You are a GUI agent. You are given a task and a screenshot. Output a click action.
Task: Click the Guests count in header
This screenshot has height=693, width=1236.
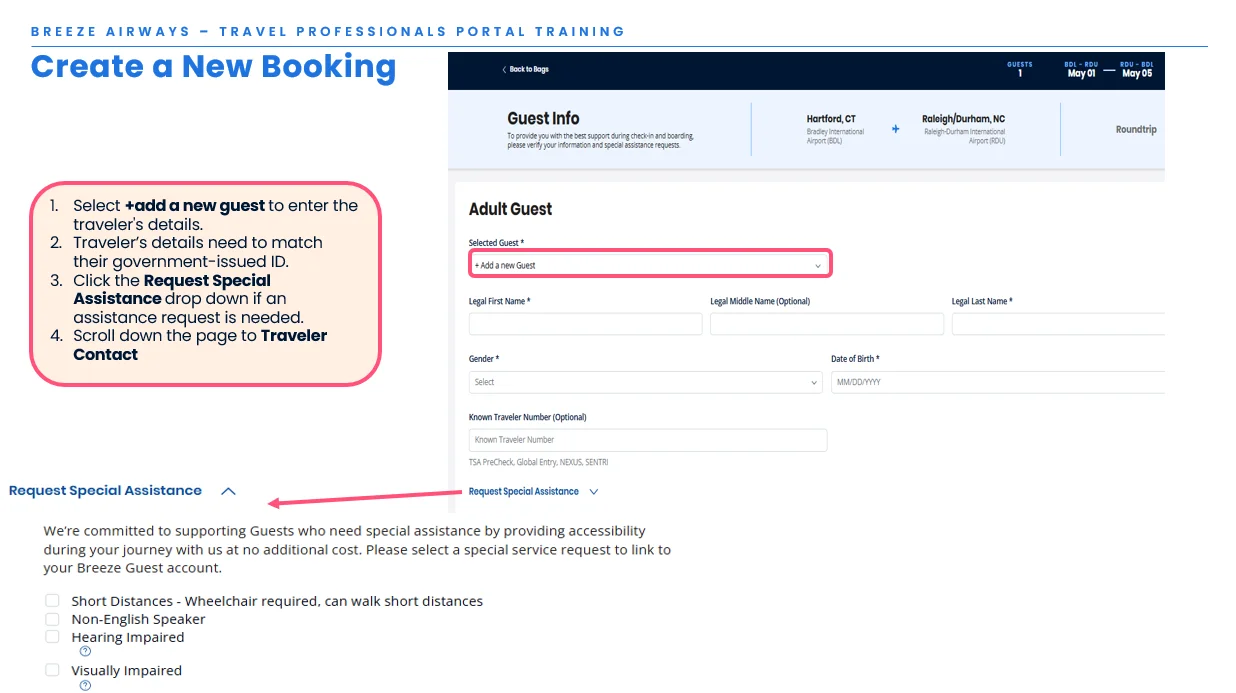coord(1020,69)
